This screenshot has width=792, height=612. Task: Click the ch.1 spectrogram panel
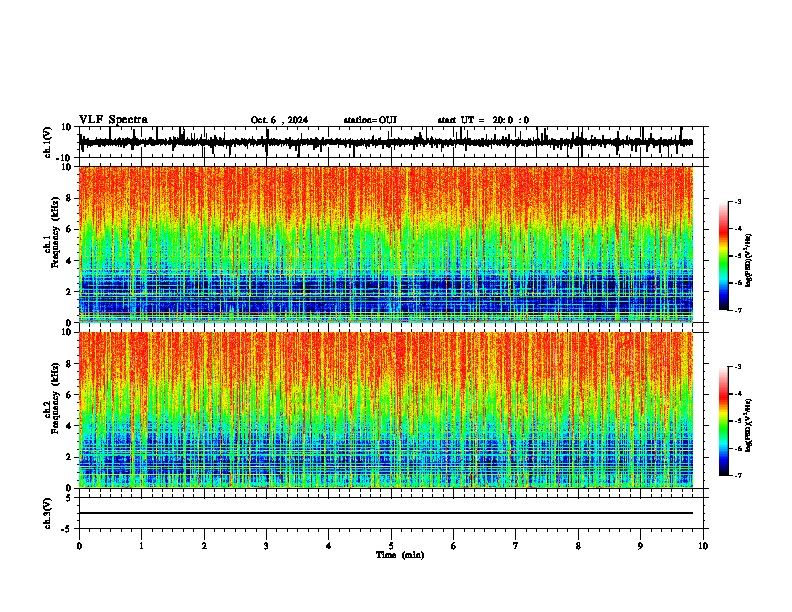[x=386, y=244]
